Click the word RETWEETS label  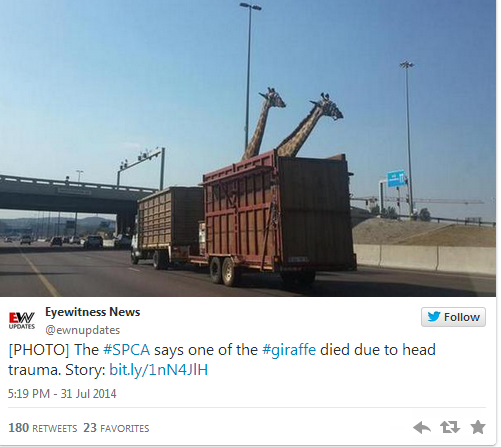coord(54,429)
